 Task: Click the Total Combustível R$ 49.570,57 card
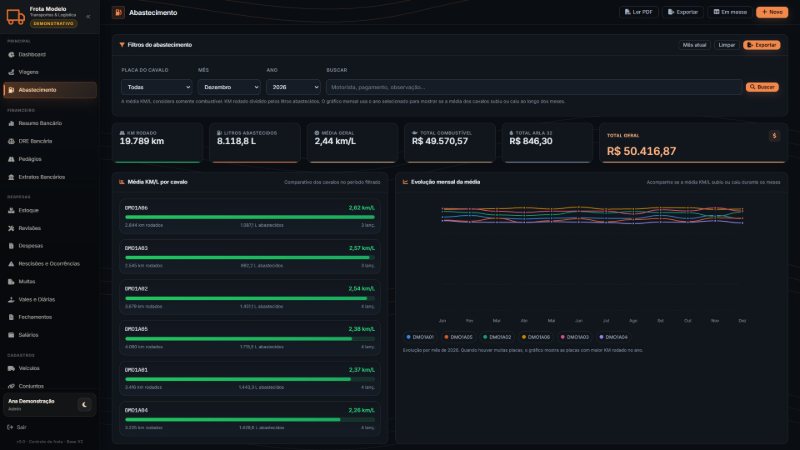[450, 143]
